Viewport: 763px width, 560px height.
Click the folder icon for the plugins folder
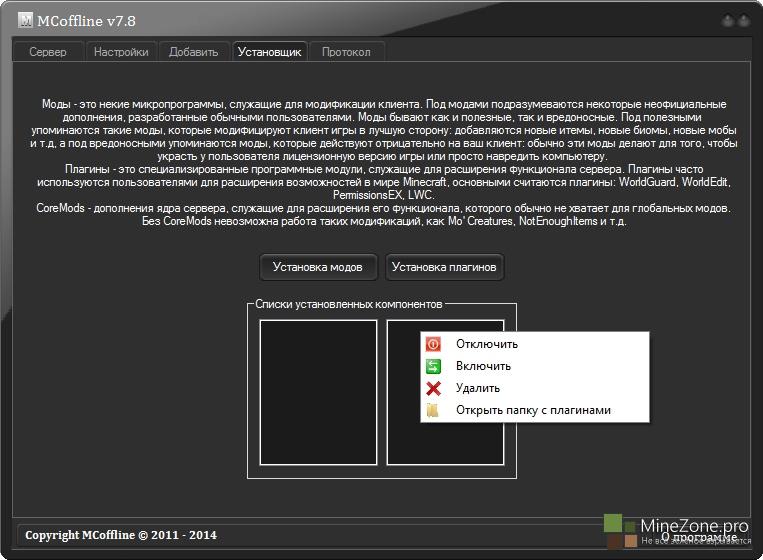(433, 410)
